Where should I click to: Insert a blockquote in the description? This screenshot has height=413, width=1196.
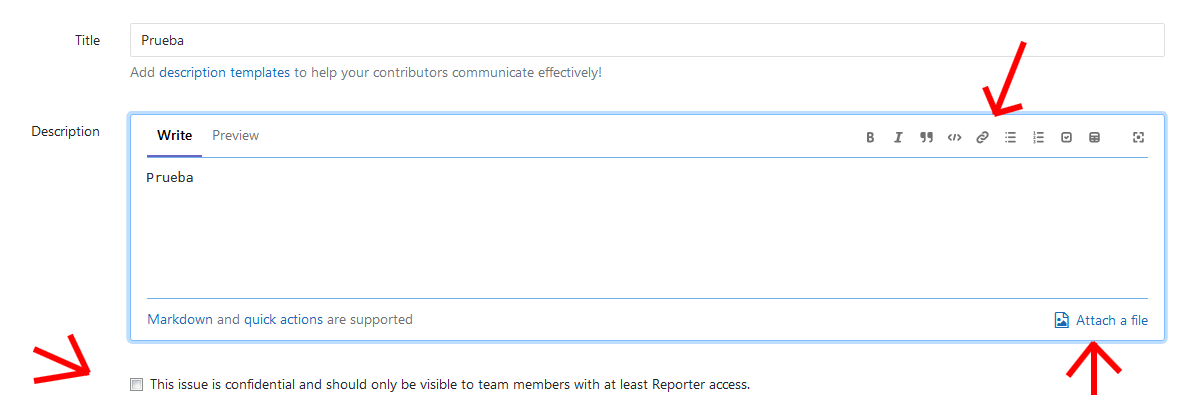click(x=926, y=138)
